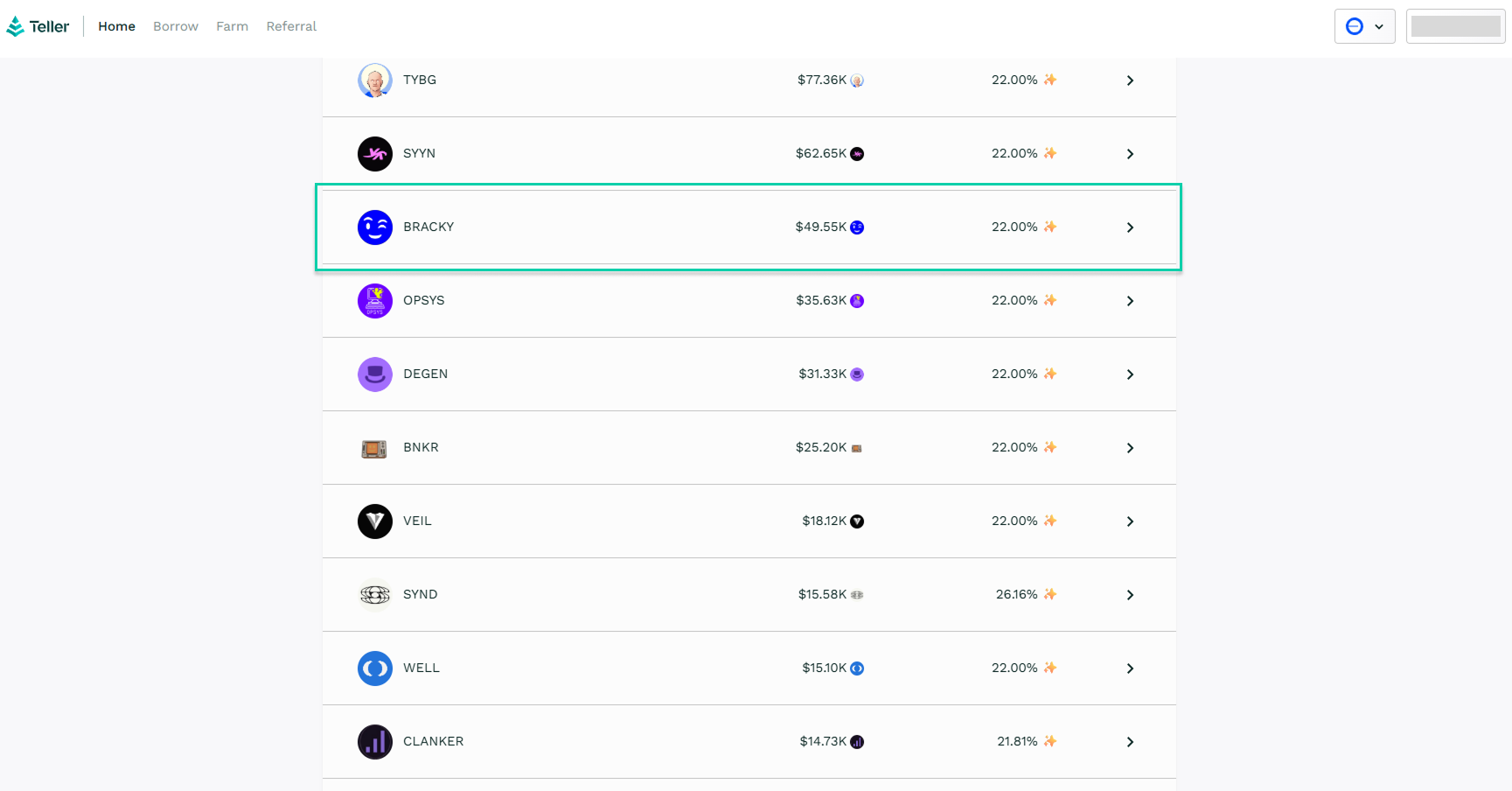Click the TYBG token avatar icon

tap(375, 80)
